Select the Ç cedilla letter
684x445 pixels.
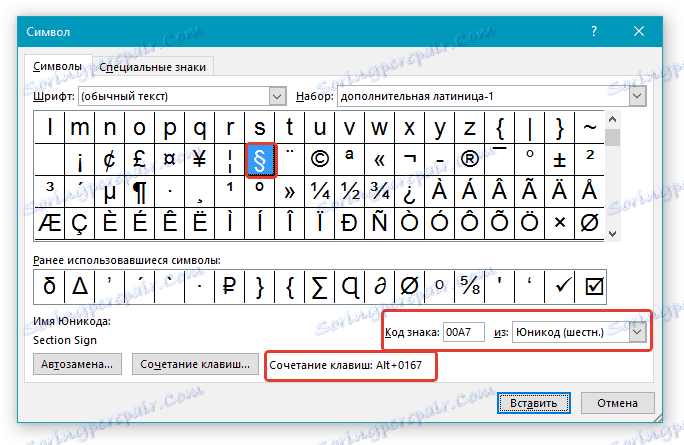point(79,223)
